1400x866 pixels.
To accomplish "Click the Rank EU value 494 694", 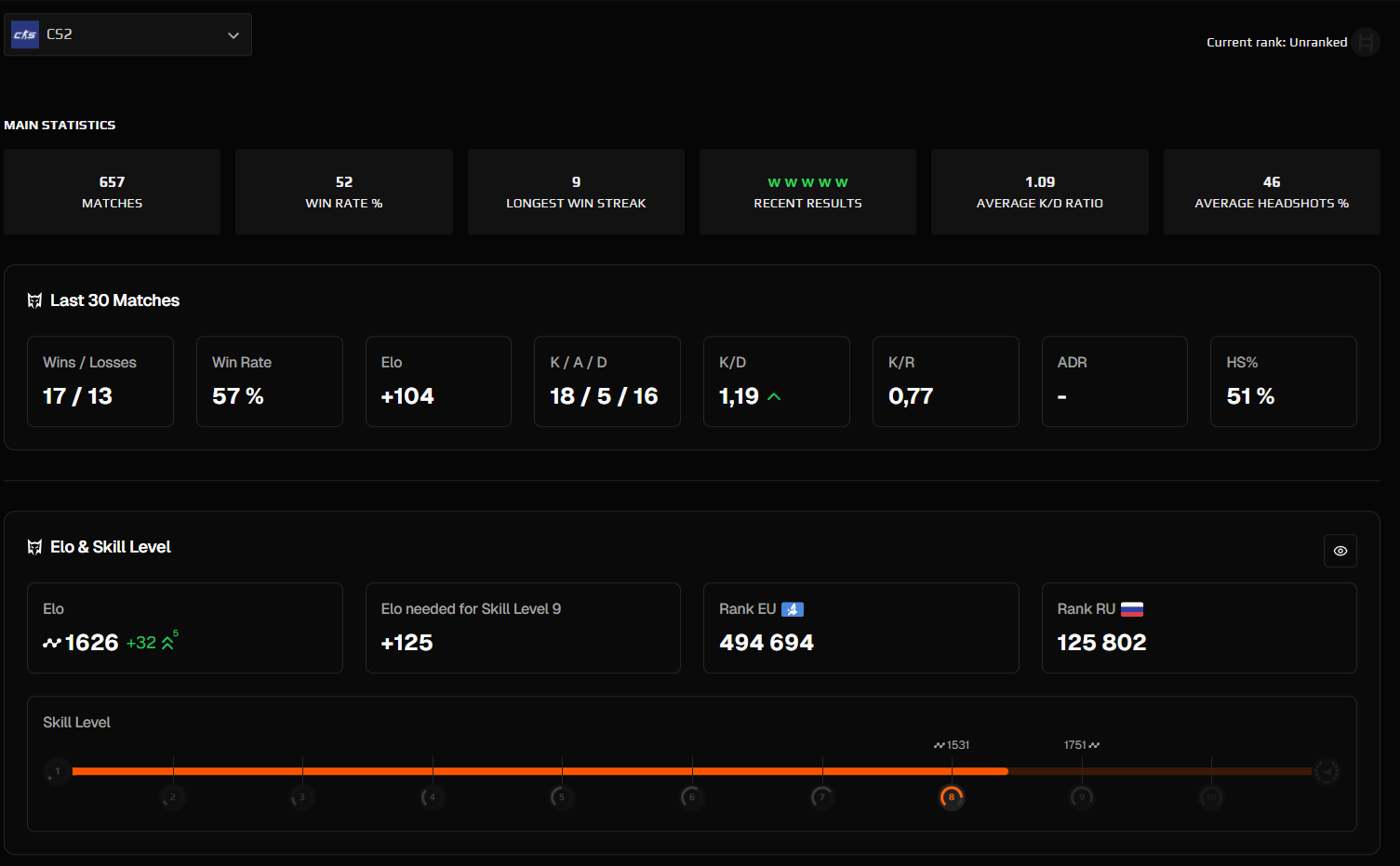I will [x=767, y=643].
